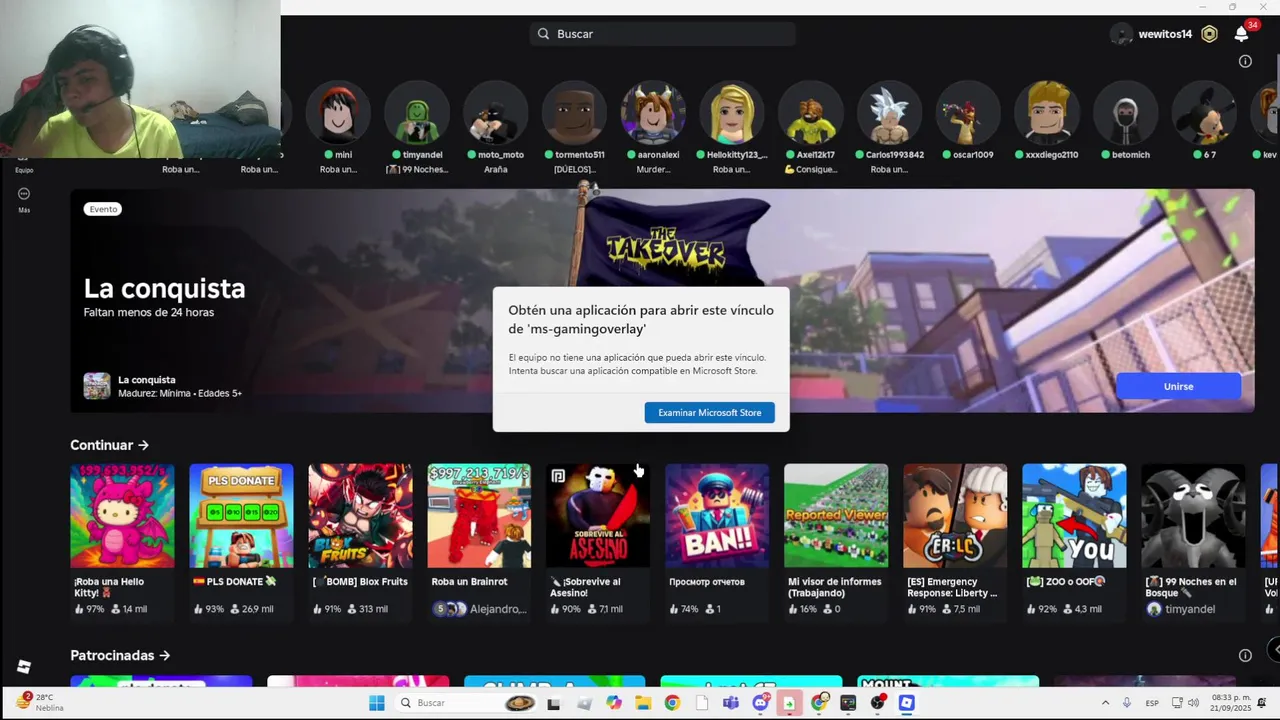Open wewitos14 profile avatar

coord(1123,34)
